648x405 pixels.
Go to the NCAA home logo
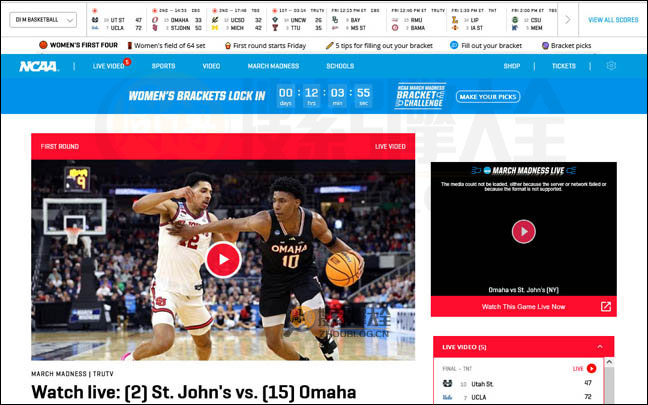[x=39, y=66]
